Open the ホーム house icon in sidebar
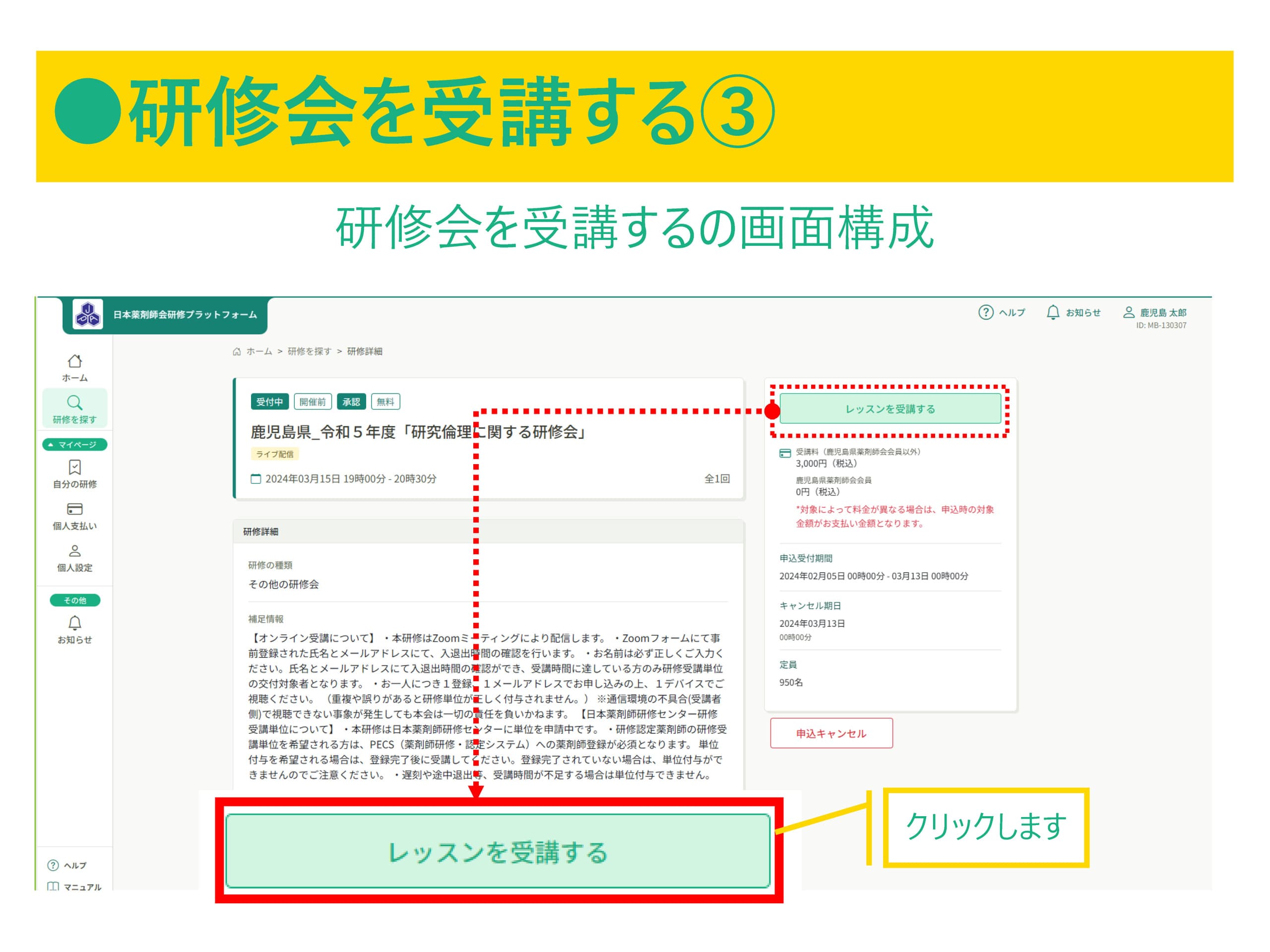 click(74, 361)
